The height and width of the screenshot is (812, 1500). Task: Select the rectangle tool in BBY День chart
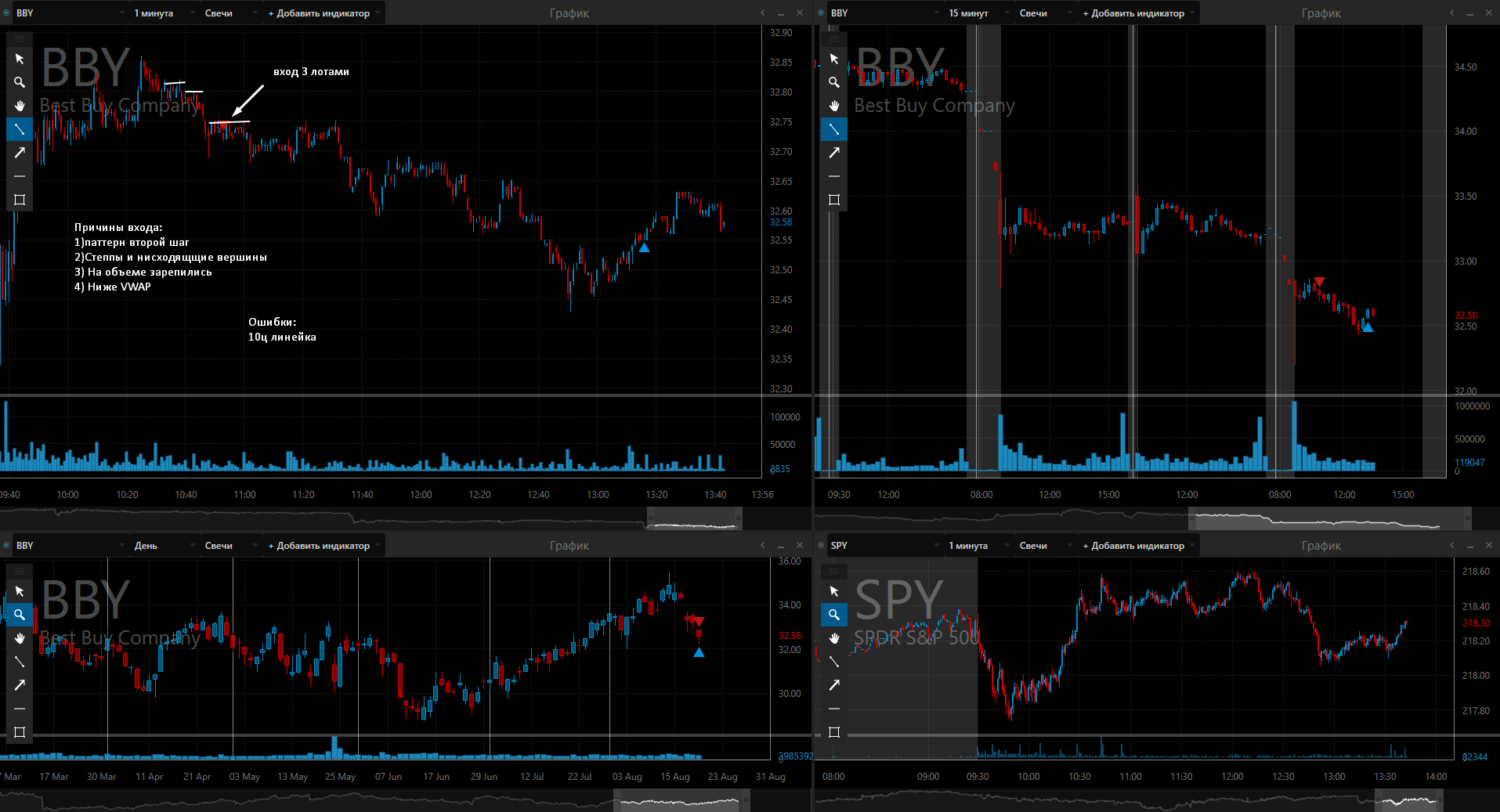tap(20, 732)
